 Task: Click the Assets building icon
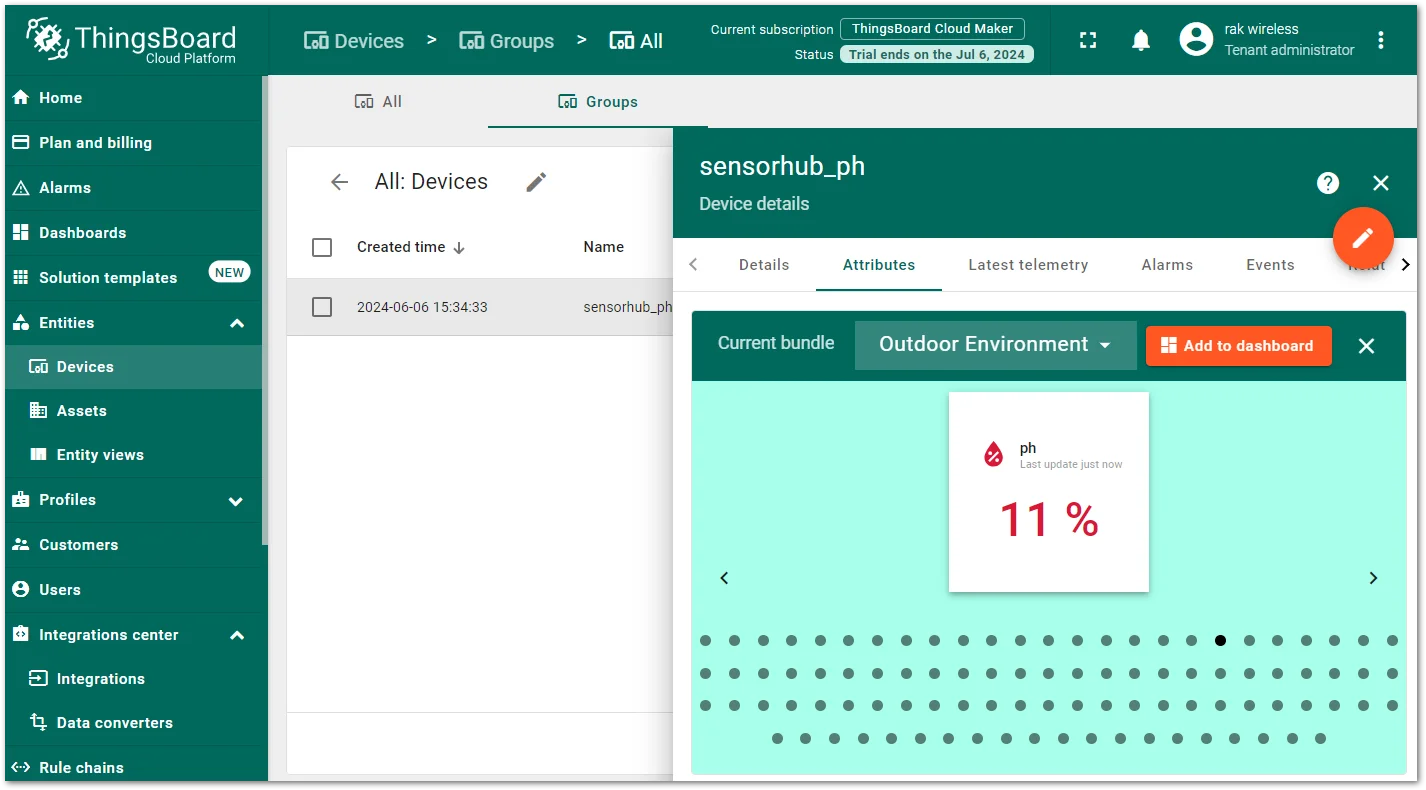(38, 411)
